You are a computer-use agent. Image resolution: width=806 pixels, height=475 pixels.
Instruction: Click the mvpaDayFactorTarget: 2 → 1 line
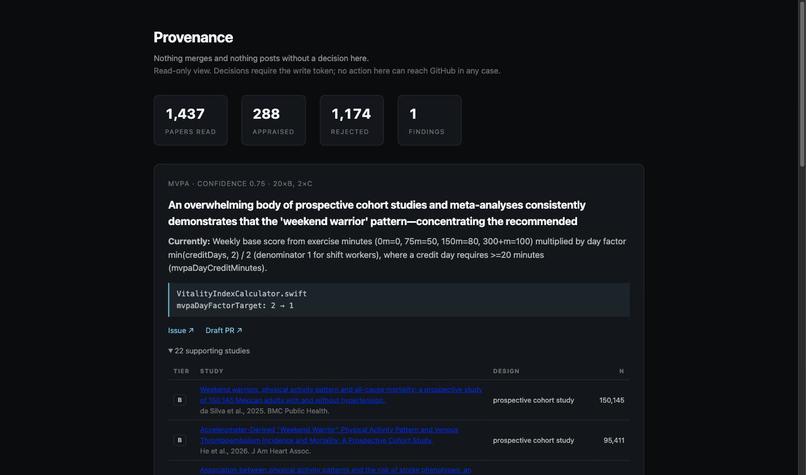pyautogui.click(x=235, y=305)
